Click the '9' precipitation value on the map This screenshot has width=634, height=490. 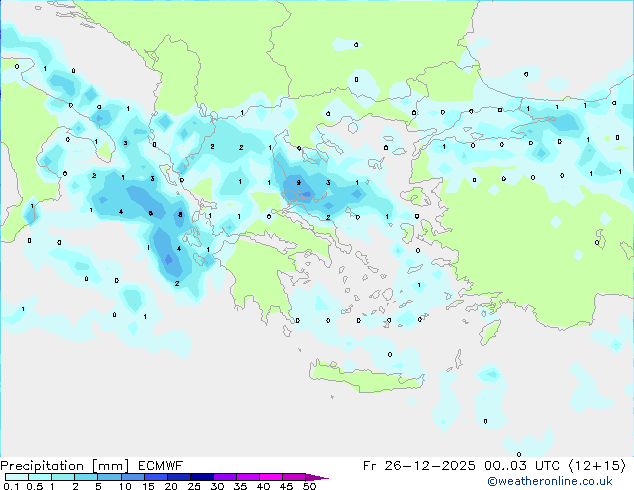pos(298,183)
